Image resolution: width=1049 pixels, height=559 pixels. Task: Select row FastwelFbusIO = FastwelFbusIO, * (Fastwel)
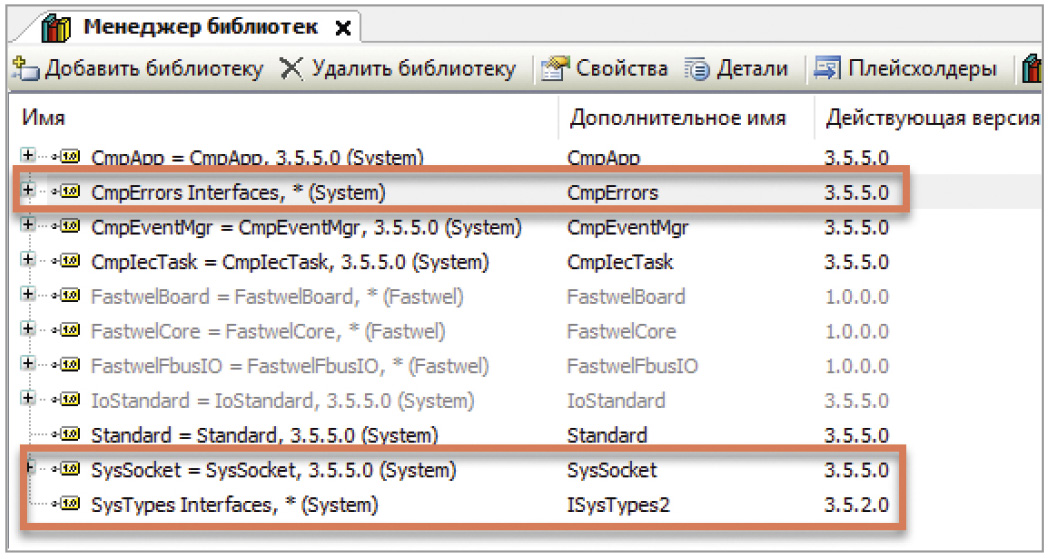290,366
